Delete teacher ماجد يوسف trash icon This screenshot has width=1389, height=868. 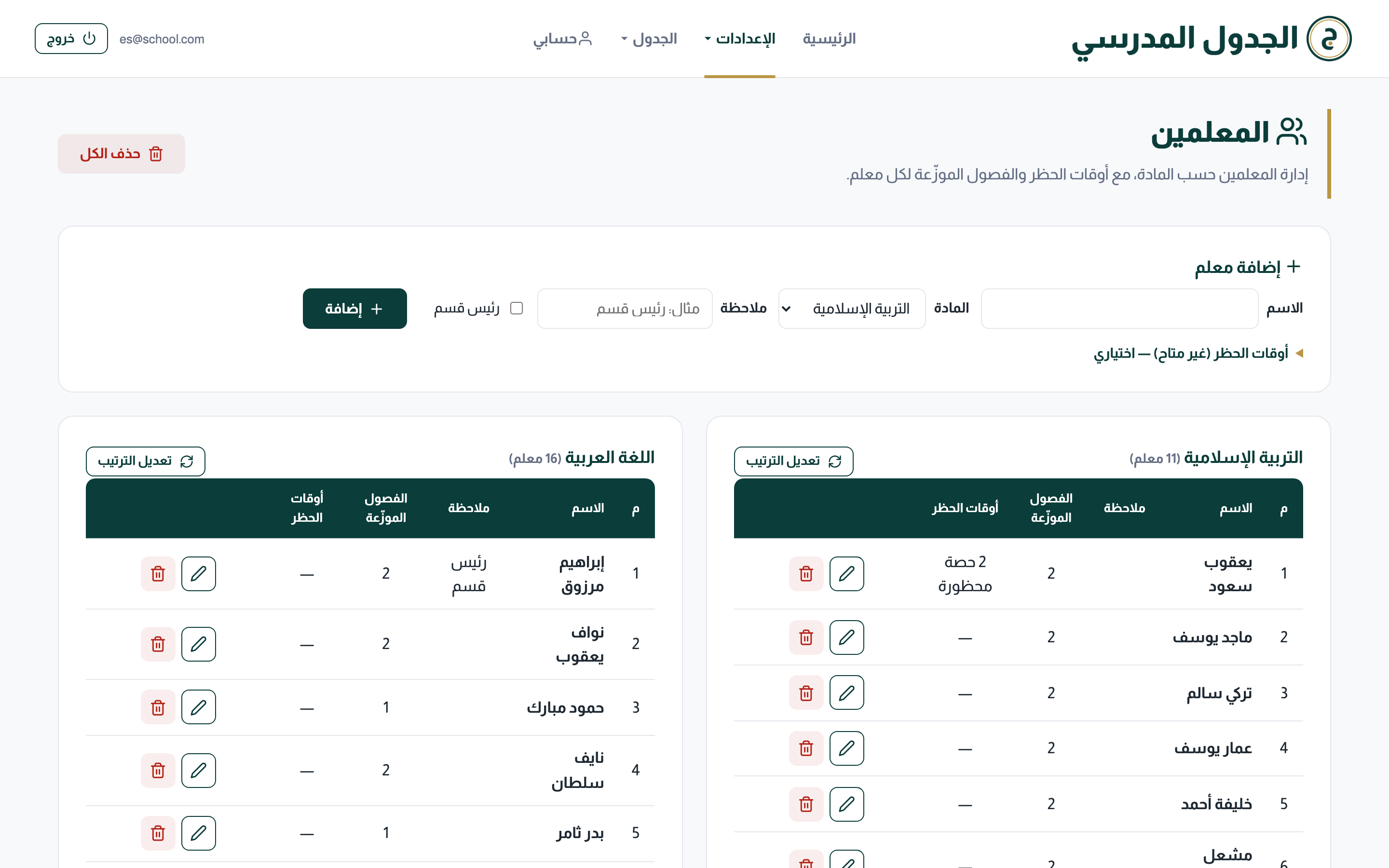806,637
